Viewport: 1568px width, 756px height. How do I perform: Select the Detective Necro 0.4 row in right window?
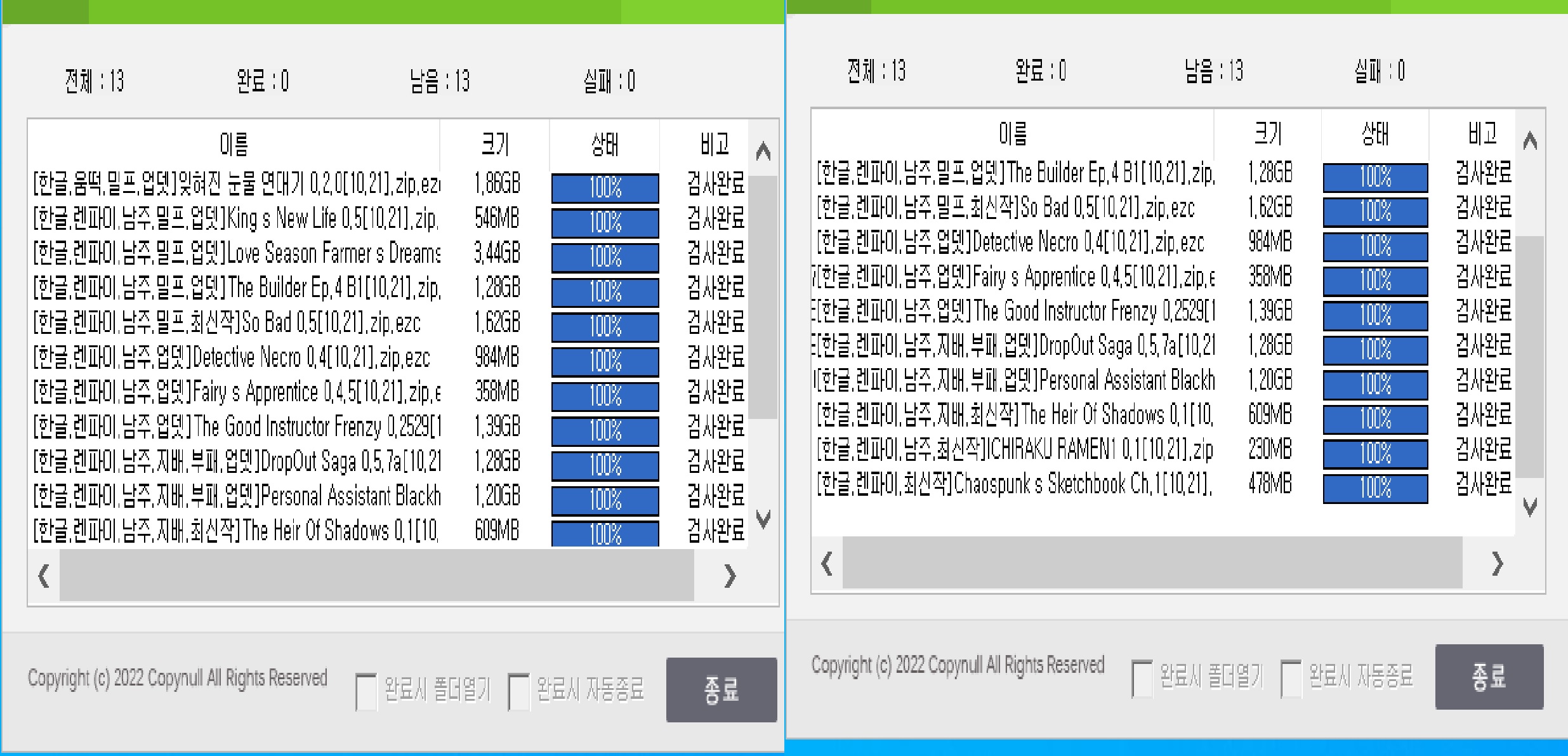pyautogui.click(x=1015, y=243)
